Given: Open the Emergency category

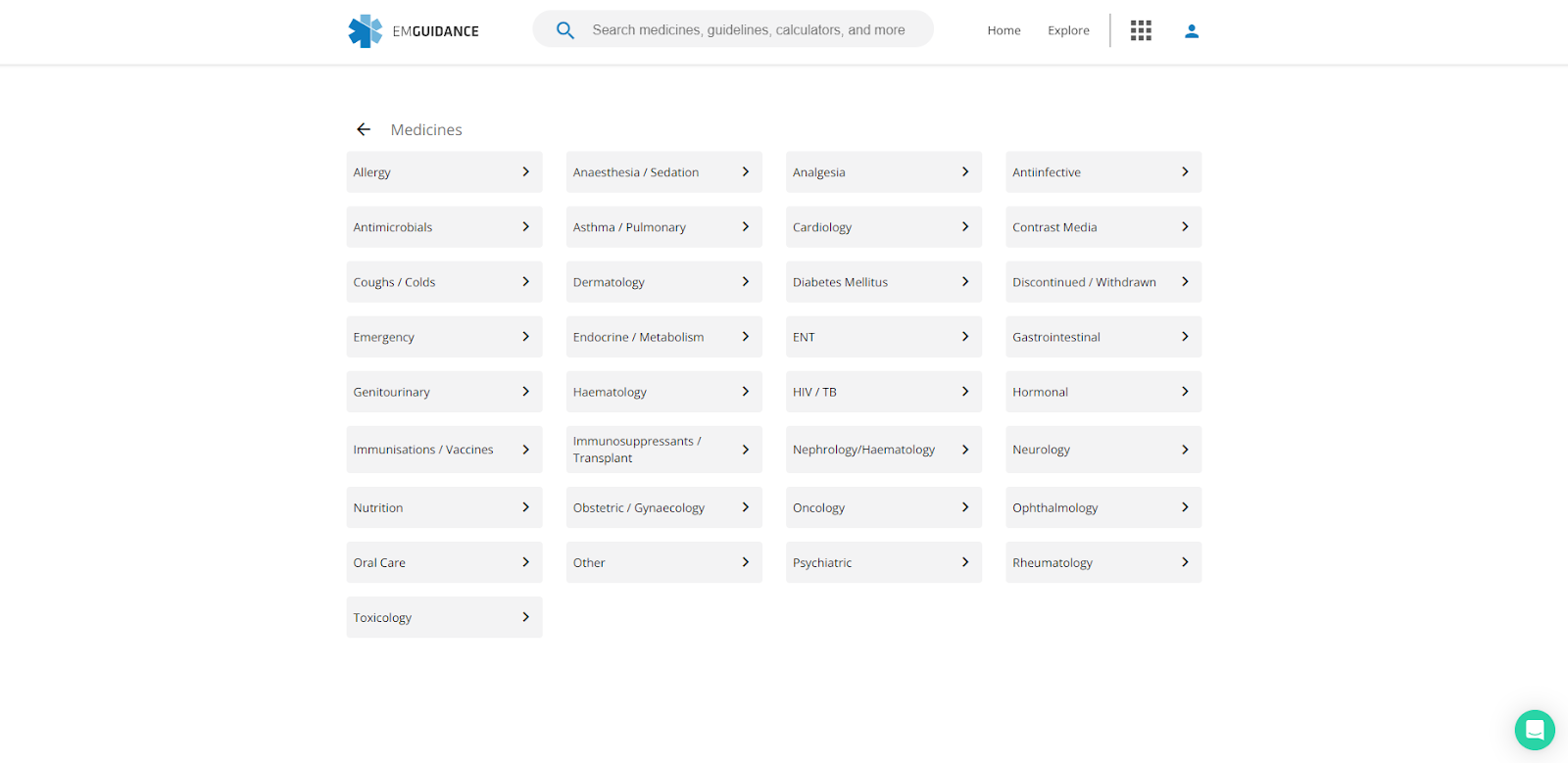Looking at the screenshot, I should click(444, 337).
